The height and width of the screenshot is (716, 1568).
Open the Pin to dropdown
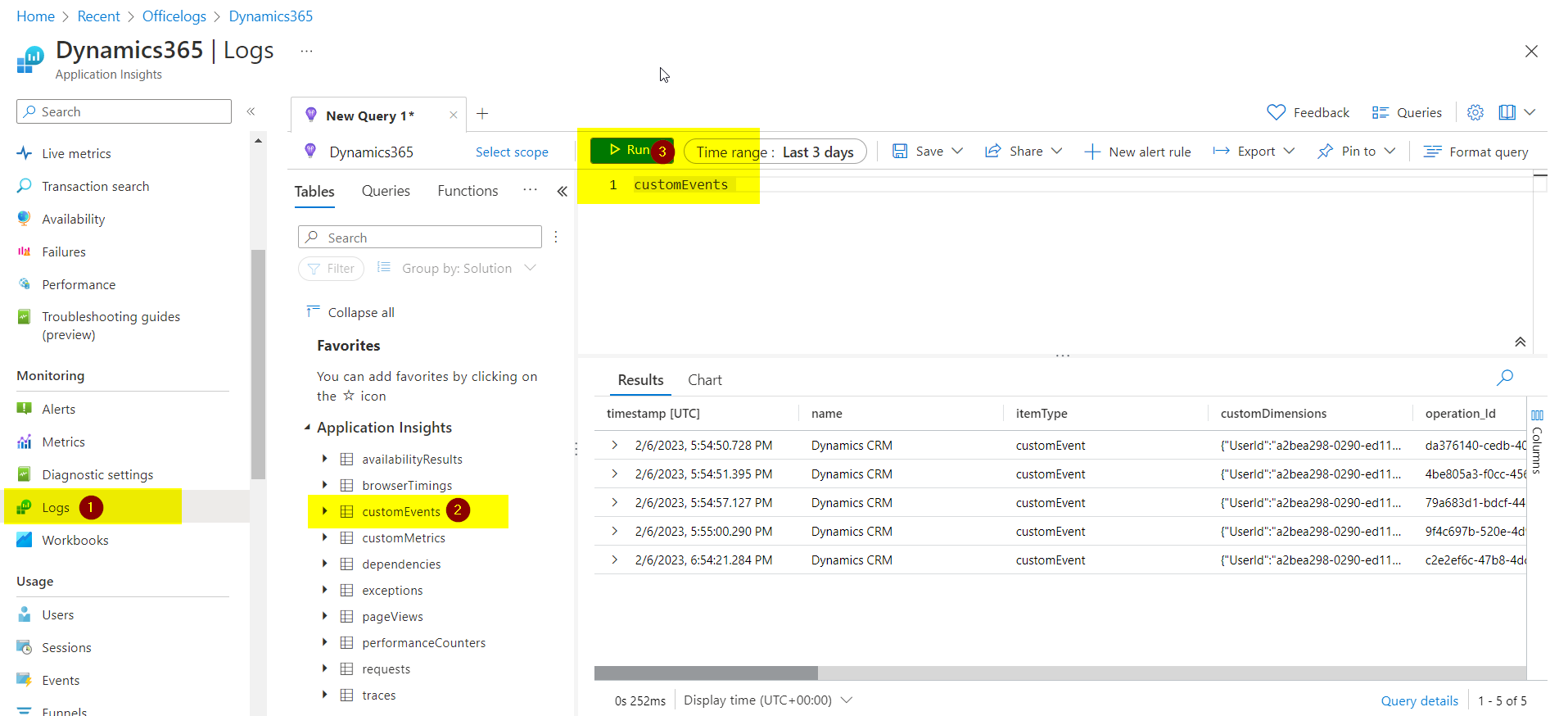tap(1356, 152)
